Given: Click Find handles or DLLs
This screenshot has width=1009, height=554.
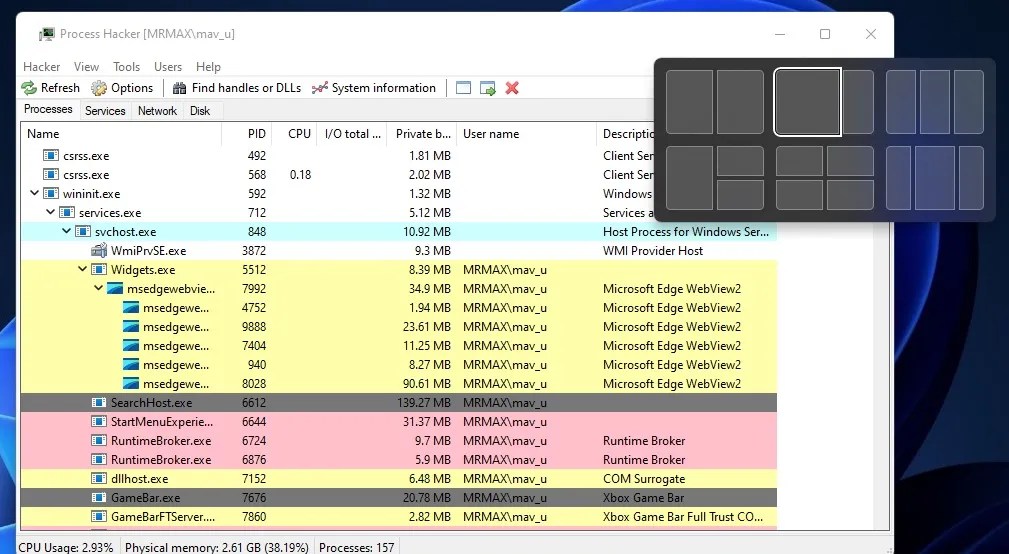Looking at the screenshot, I should tap(237, 88).
